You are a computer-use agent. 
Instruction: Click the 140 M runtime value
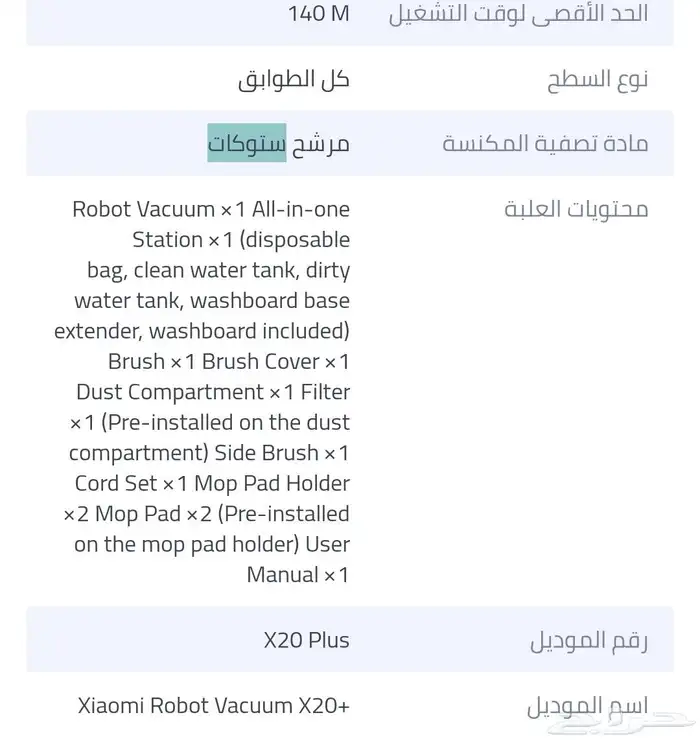click(318, 13)
